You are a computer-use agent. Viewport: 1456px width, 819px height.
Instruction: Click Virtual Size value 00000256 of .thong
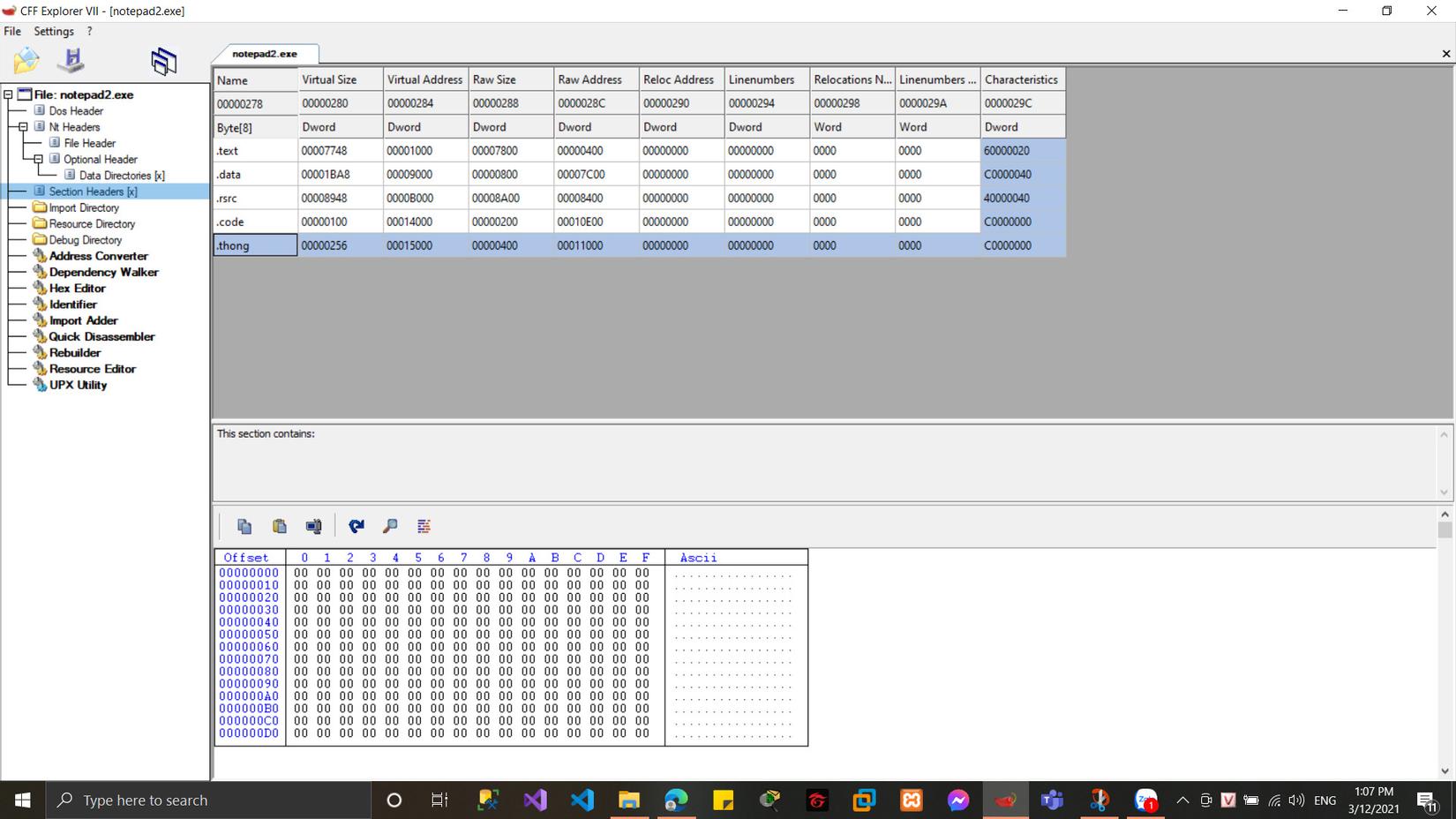pyautogui.click(x=341, y=245)
